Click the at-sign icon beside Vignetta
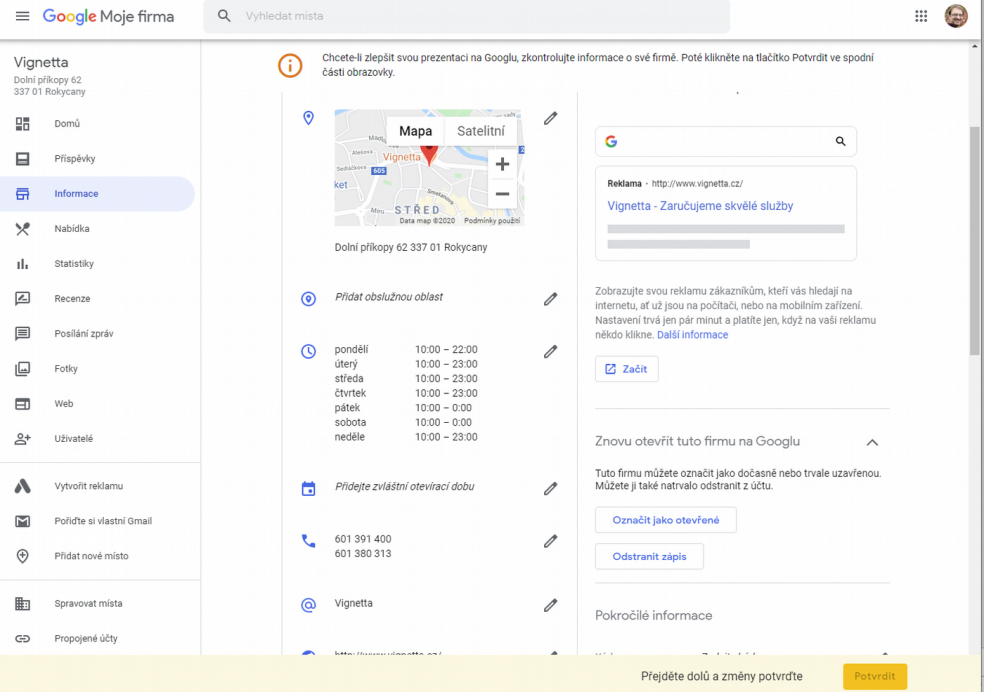This screenshot has width=984, height=692. 308,605
